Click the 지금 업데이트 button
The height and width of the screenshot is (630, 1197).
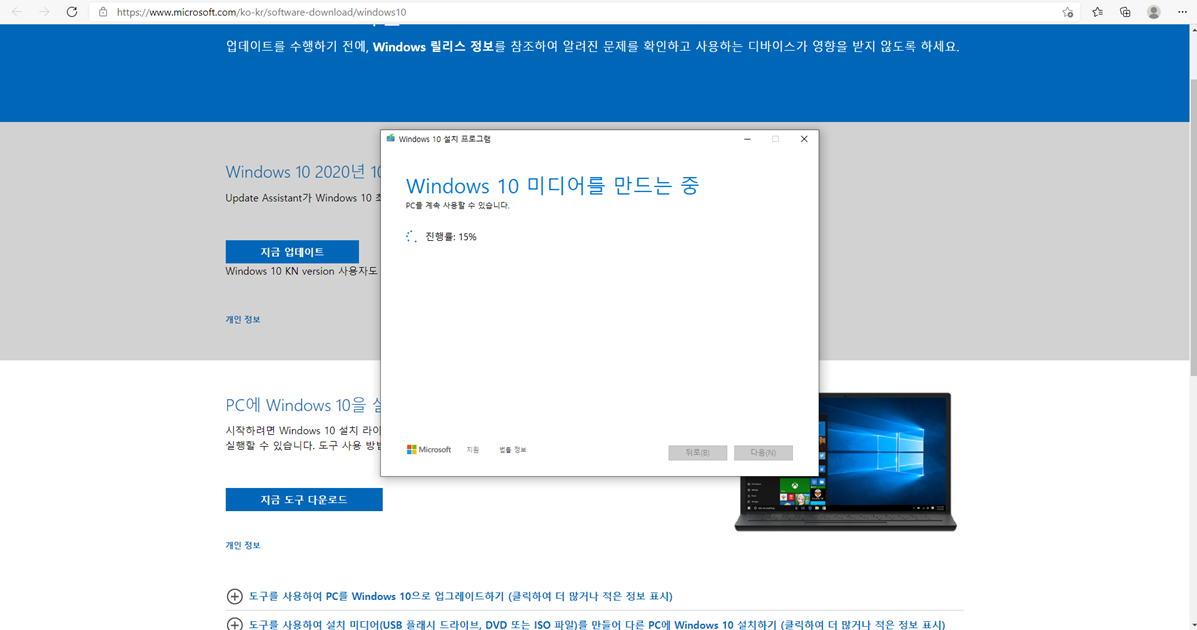tap(292, 251)
